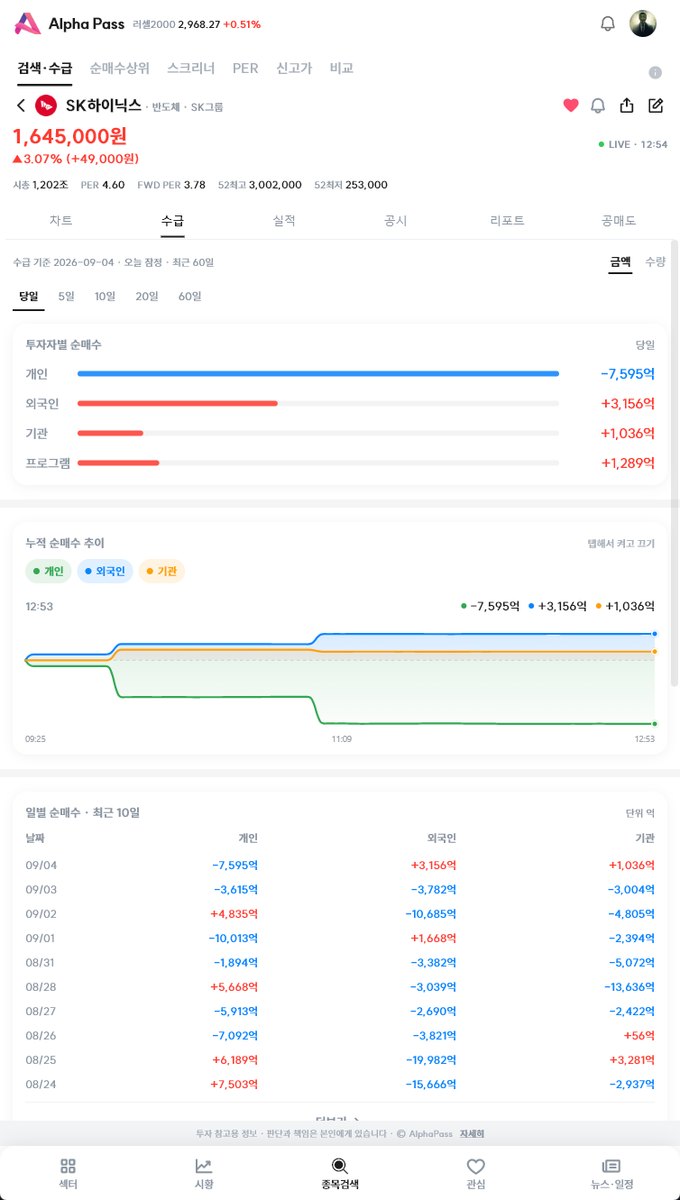The height and width of the screenshot is (1200, 680).
Task: Click the info icon beside the top tabs
Action: click(x=656, y=73)
